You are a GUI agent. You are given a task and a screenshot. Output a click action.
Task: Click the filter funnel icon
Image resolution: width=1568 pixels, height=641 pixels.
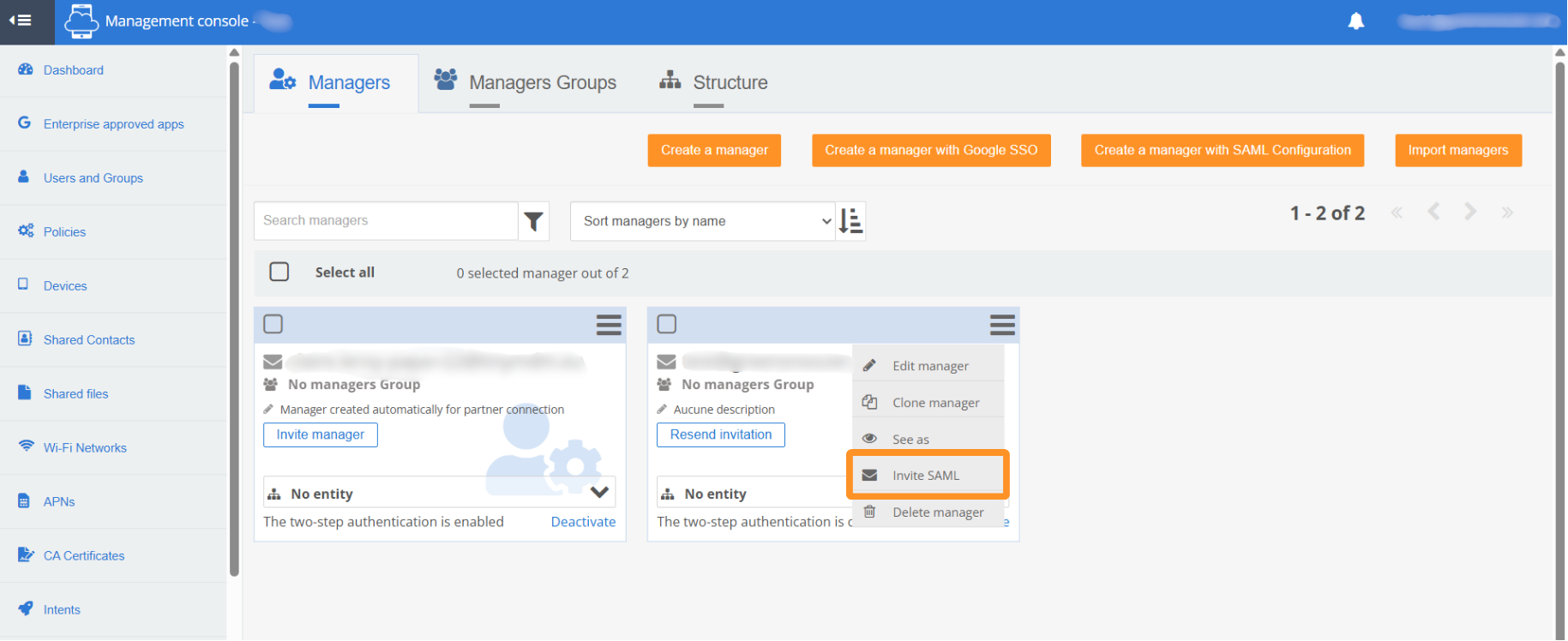pyautogui.click(x=533, y=221)
